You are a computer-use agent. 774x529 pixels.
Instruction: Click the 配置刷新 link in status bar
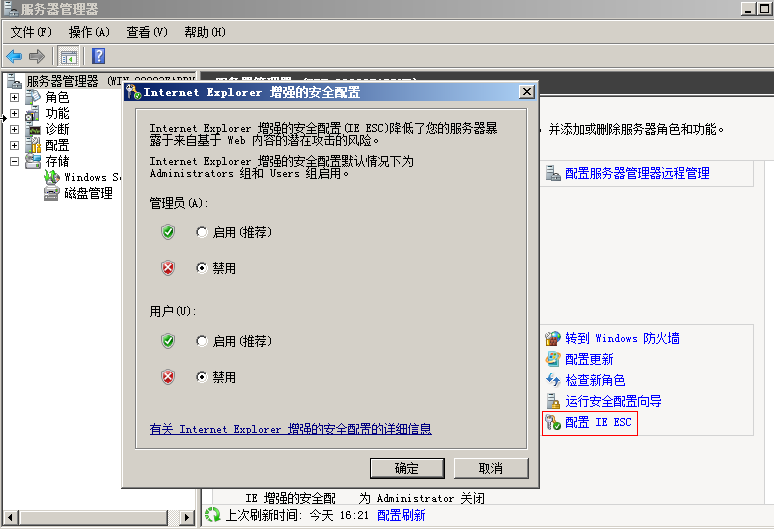click(401, 515)
